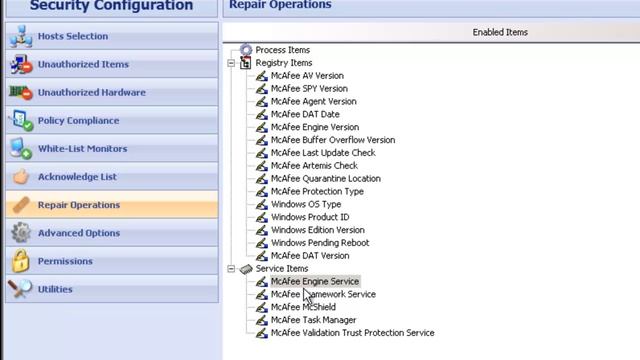This screenshot has height=360, width=640.
Task: Click the icon beside McAfee Last Update Check
Action: tap(262, 153)
